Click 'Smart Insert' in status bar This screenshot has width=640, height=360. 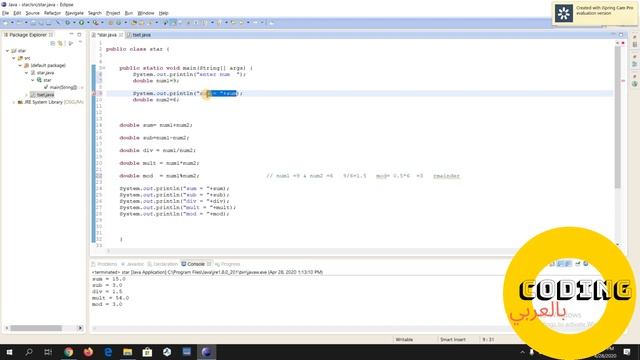pos(453,339)
